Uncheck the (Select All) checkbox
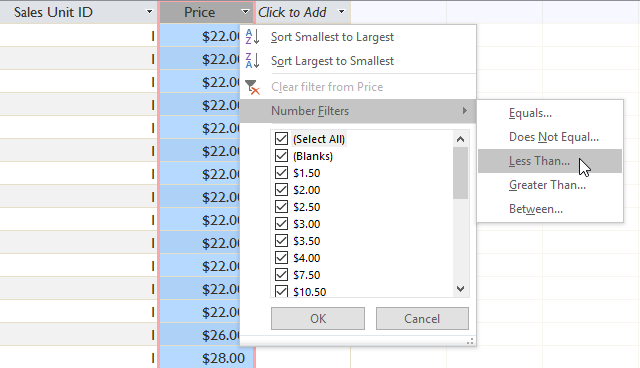 [281, 139]
